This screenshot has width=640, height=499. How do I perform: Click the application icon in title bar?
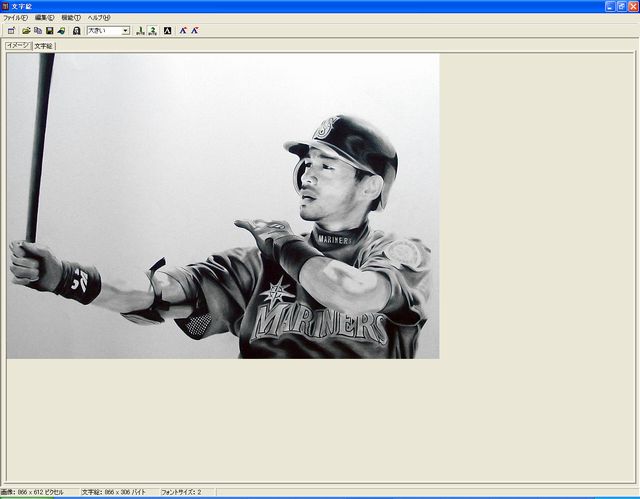pyautogui.click(x=5, y=7)
